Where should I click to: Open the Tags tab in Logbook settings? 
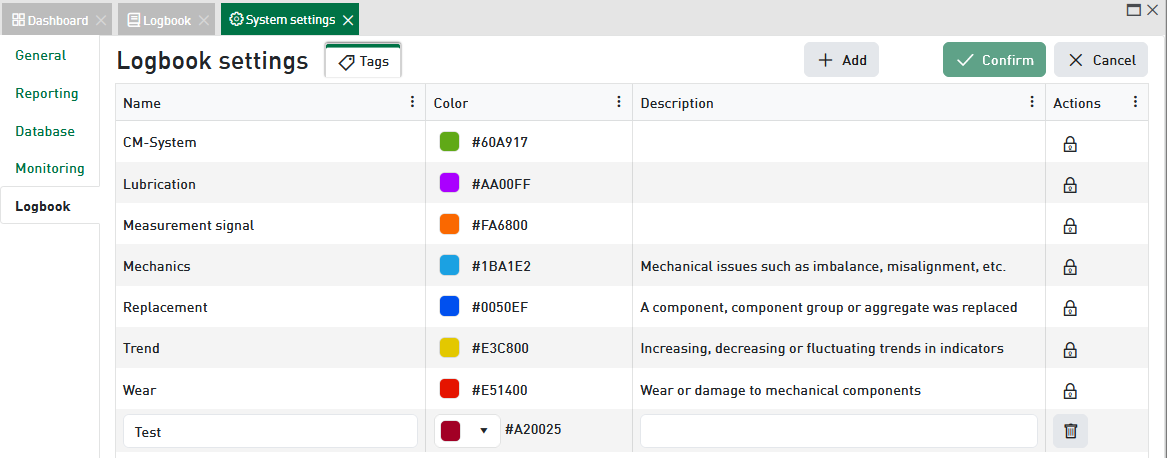tap(363, 61)
